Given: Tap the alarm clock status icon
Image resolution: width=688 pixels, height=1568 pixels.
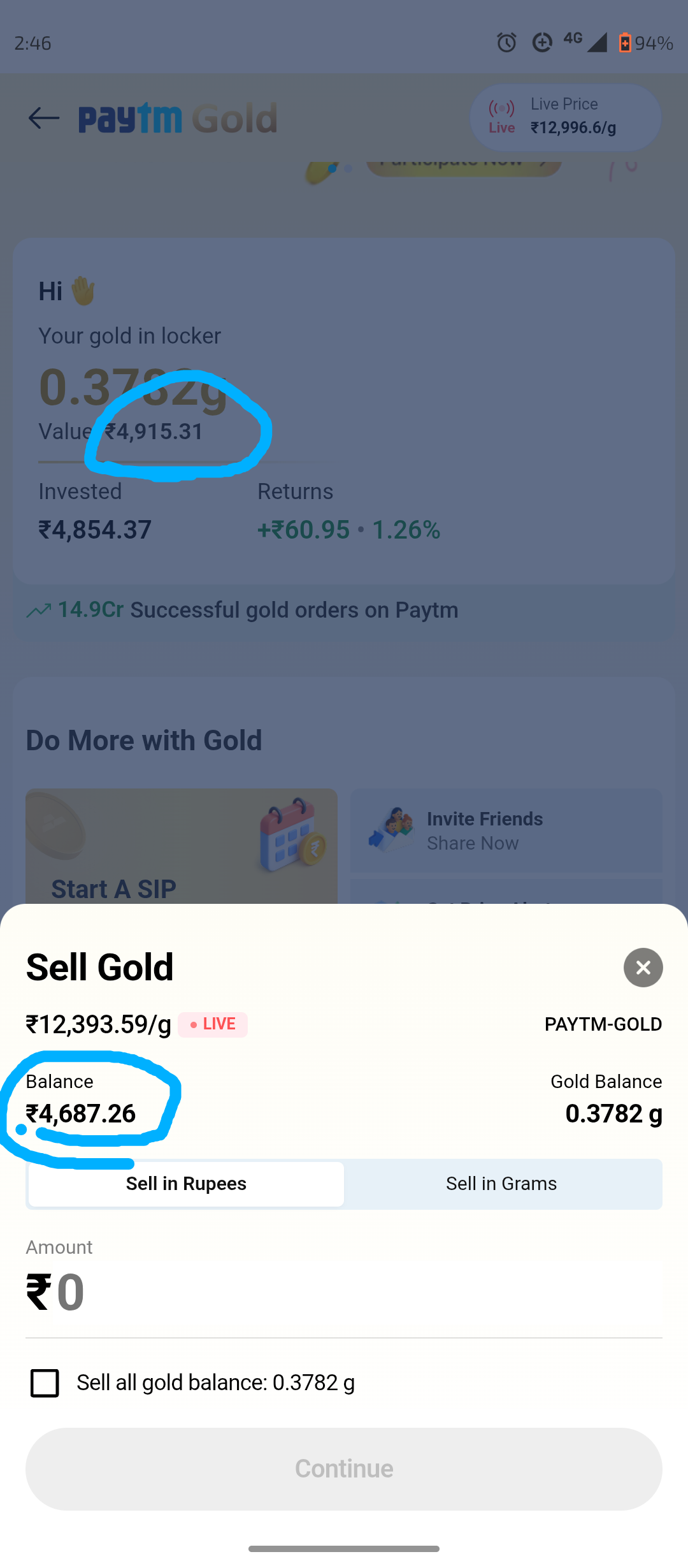Looking at the screenshot, I should pyautogui.click(x=506, y=43).
